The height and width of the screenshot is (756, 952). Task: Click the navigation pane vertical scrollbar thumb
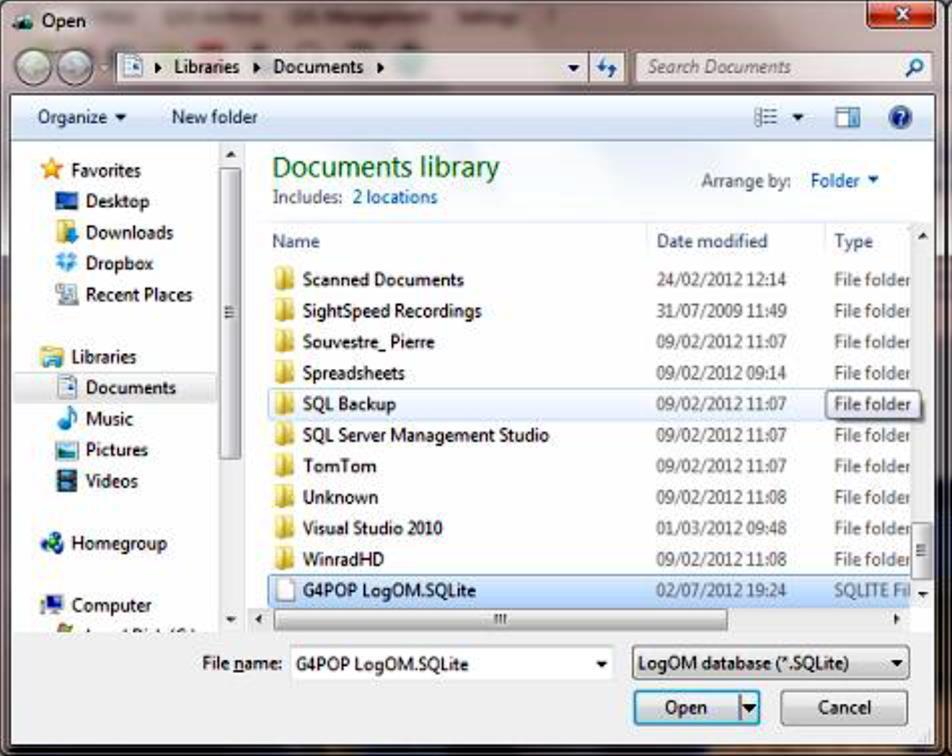point(230,313)
